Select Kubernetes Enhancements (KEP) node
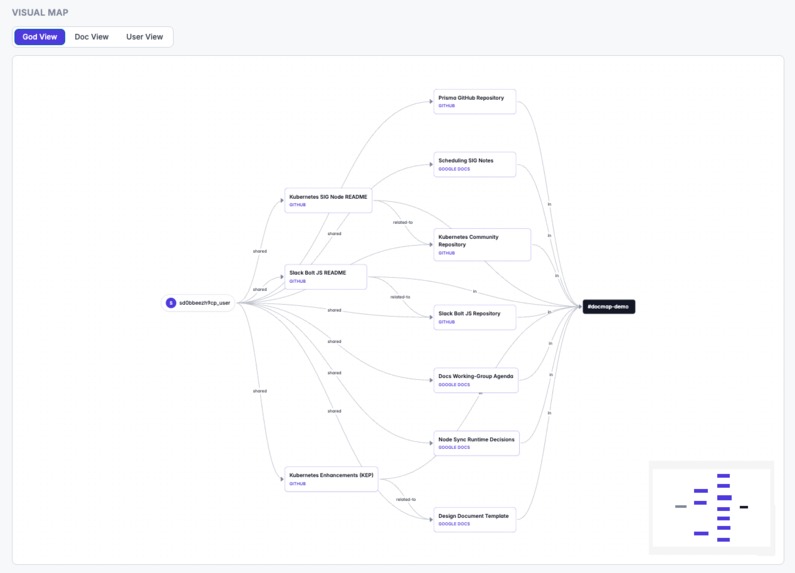This screenshot has height=573, width=795. tap(331, 479)
